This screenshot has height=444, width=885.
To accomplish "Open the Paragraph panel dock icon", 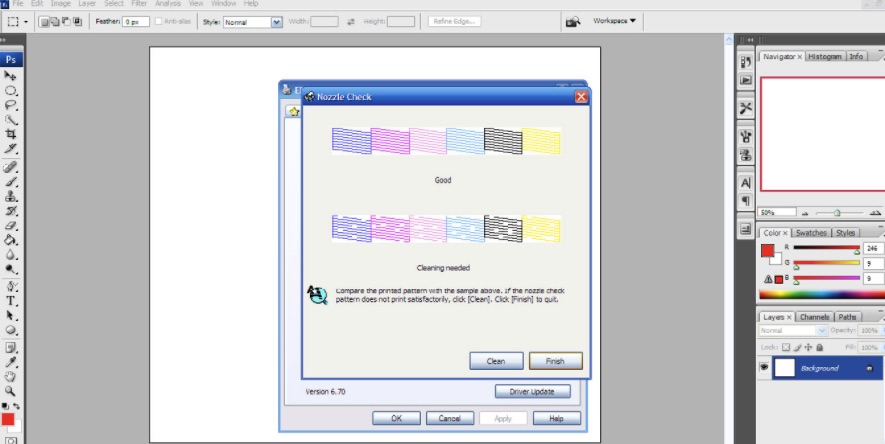I will coord(746,200).
